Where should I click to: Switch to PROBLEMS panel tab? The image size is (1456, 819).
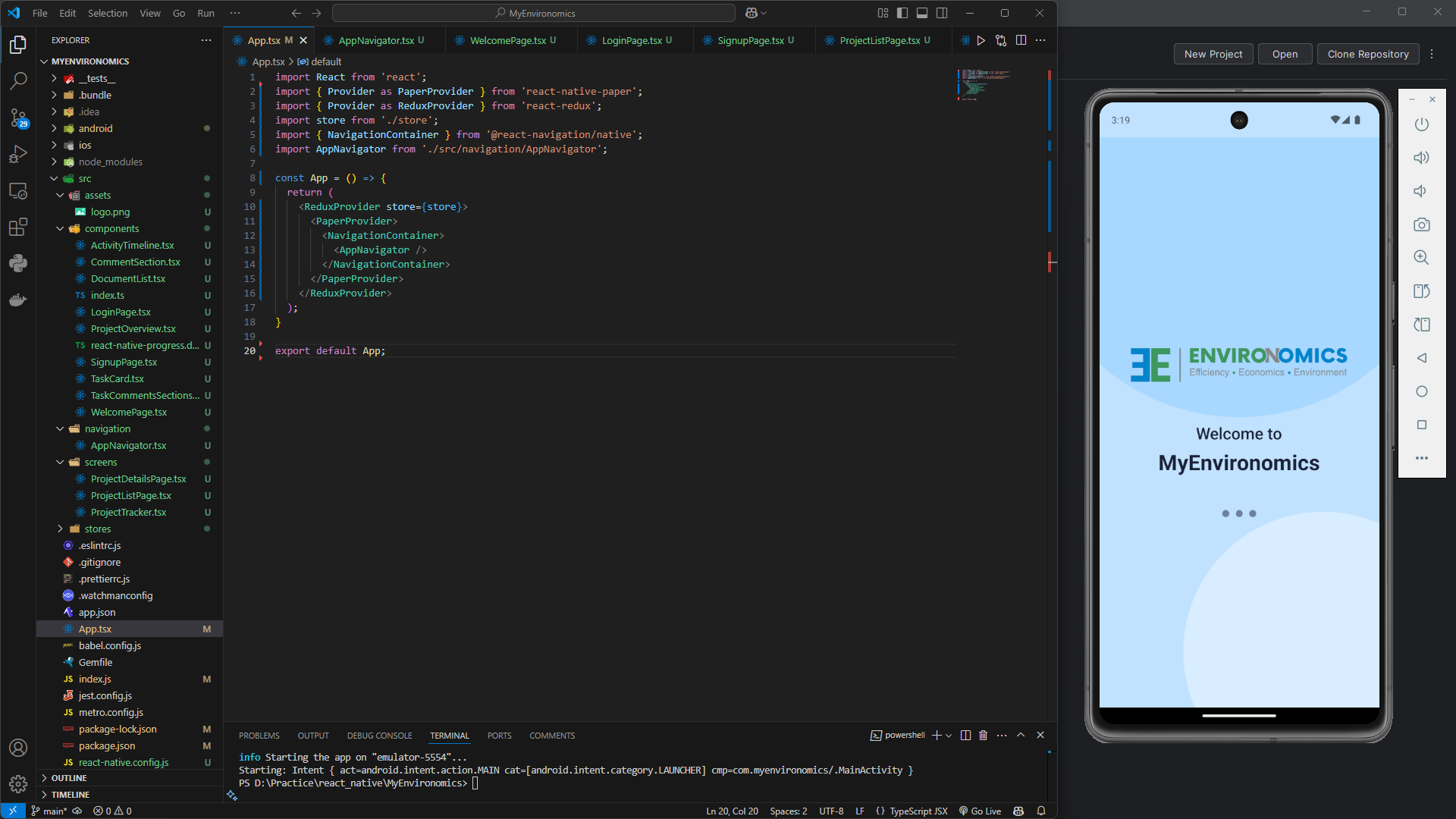tap(259, 736)
